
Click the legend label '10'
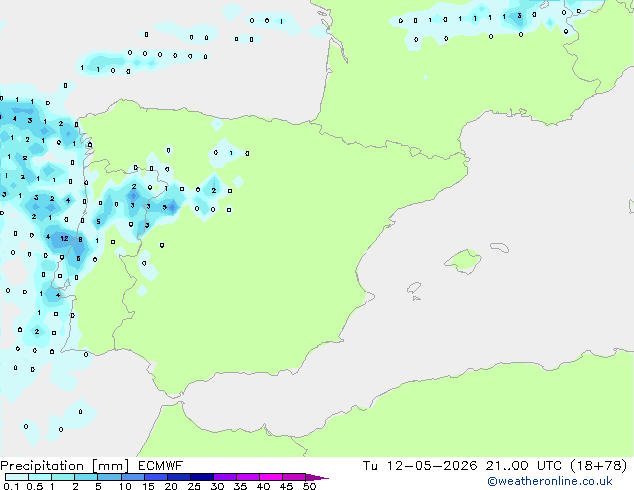[125, 486]
